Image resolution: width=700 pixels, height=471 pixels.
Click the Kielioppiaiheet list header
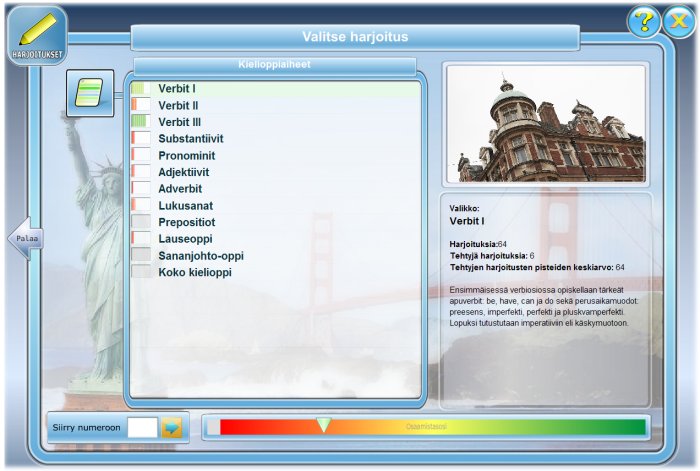coord(275,65)
